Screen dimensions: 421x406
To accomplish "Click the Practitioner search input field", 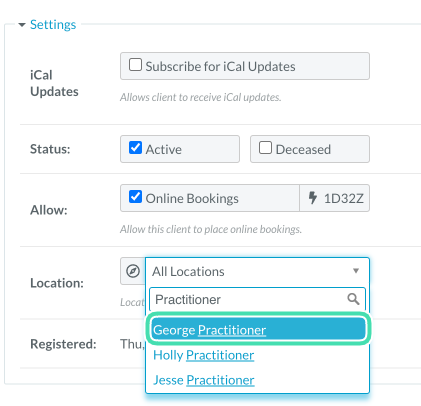I will (257, 299).
